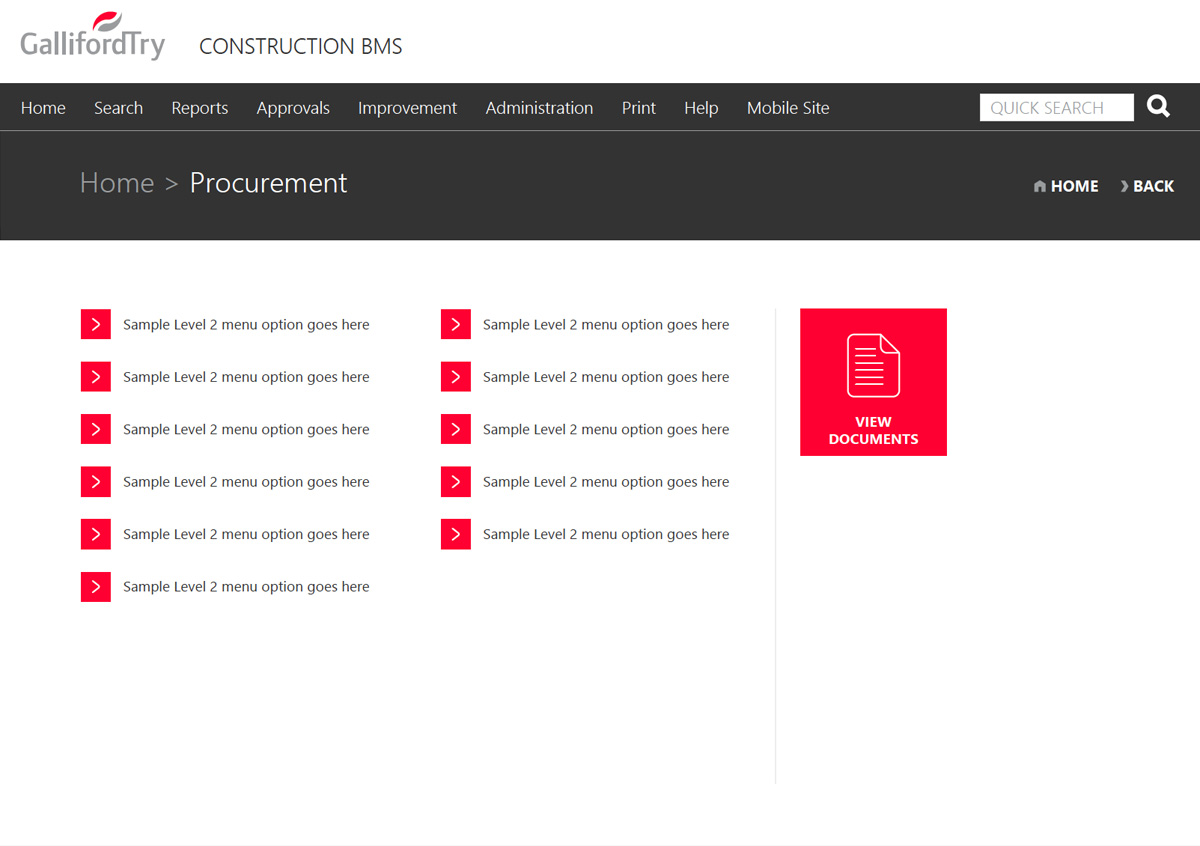Open the View Documents tile
Screen dimensions: 1200x846
click(873, 382)
